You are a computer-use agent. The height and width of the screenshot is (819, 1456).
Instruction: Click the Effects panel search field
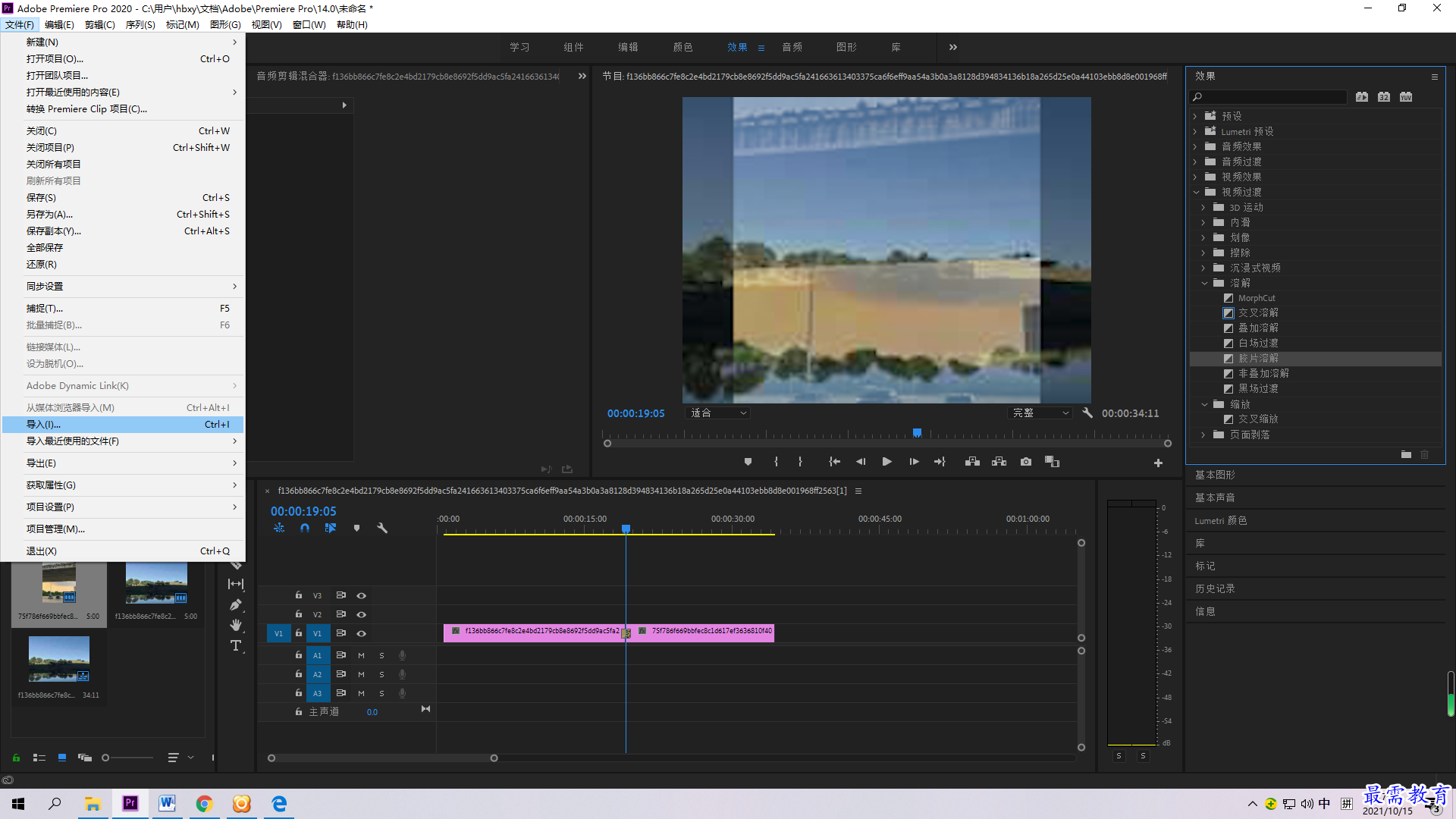(x=1269, y=96)
